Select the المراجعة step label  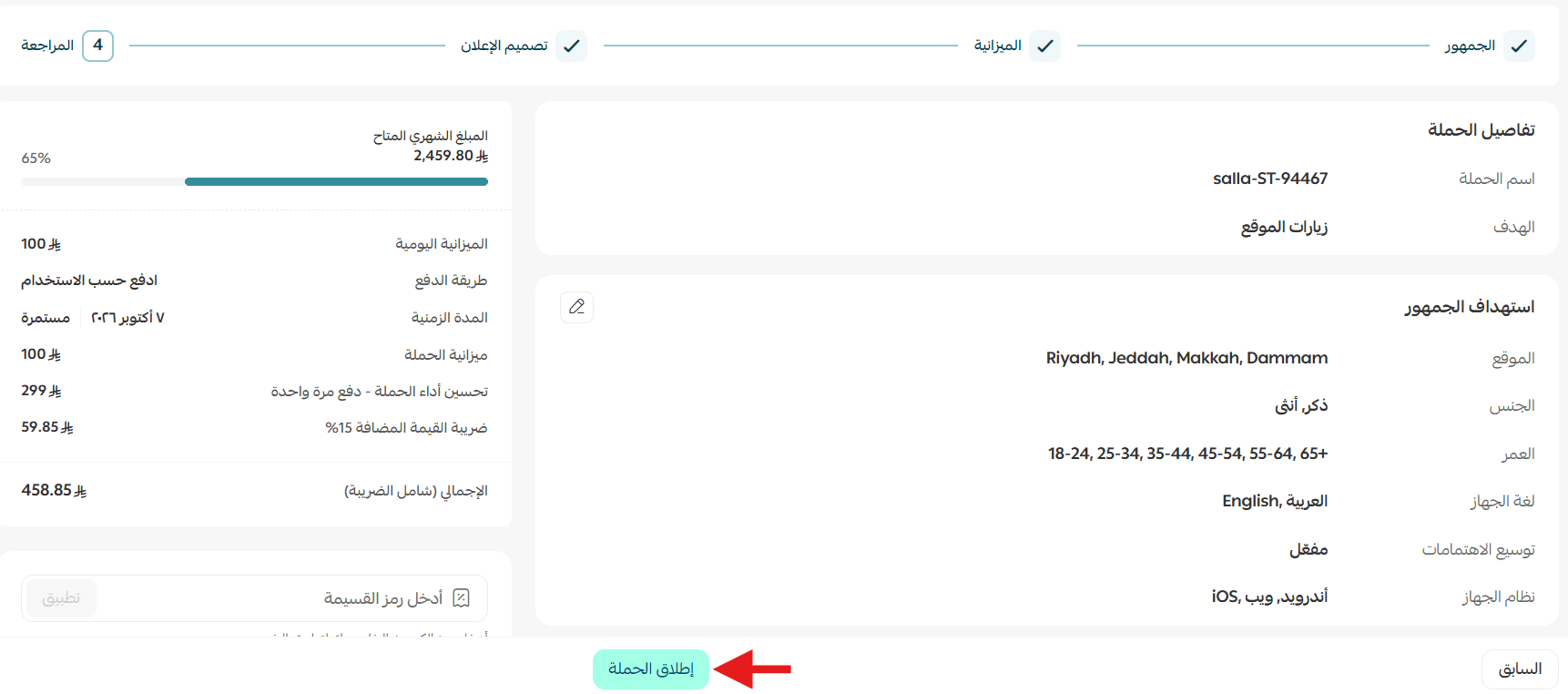(47, 46)
